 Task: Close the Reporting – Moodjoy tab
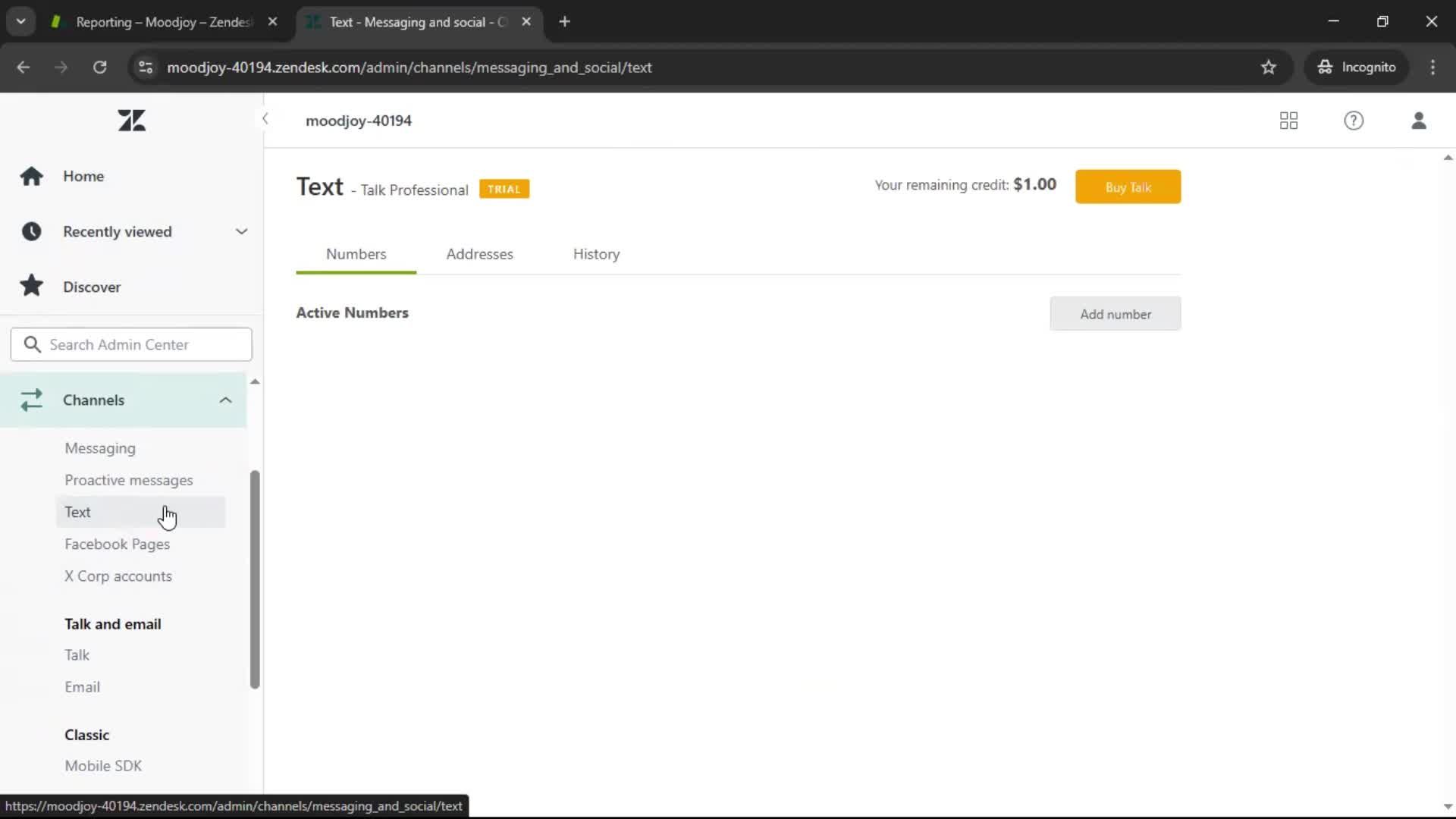(x=272, y=22)
